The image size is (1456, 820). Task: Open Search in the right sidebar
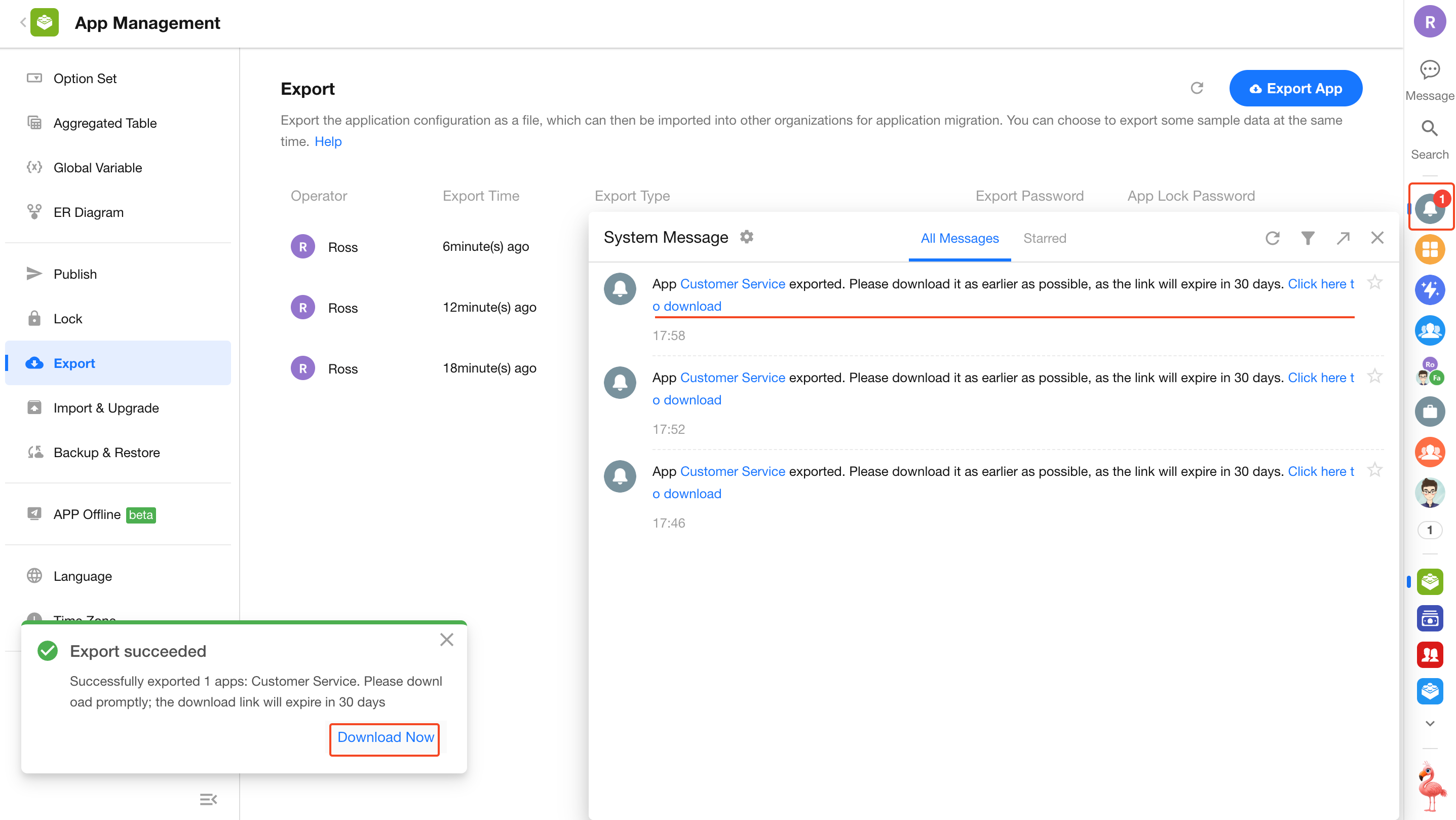(1430, 129)
